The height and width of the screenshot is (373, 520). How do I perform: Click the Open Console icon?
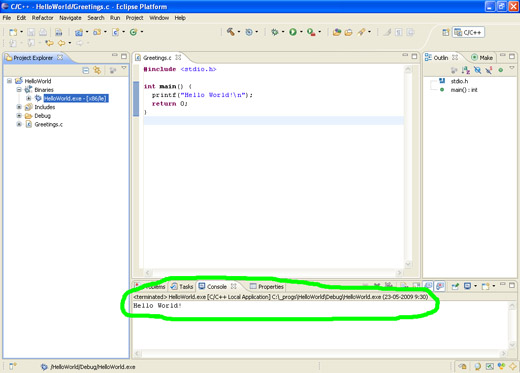486,286
